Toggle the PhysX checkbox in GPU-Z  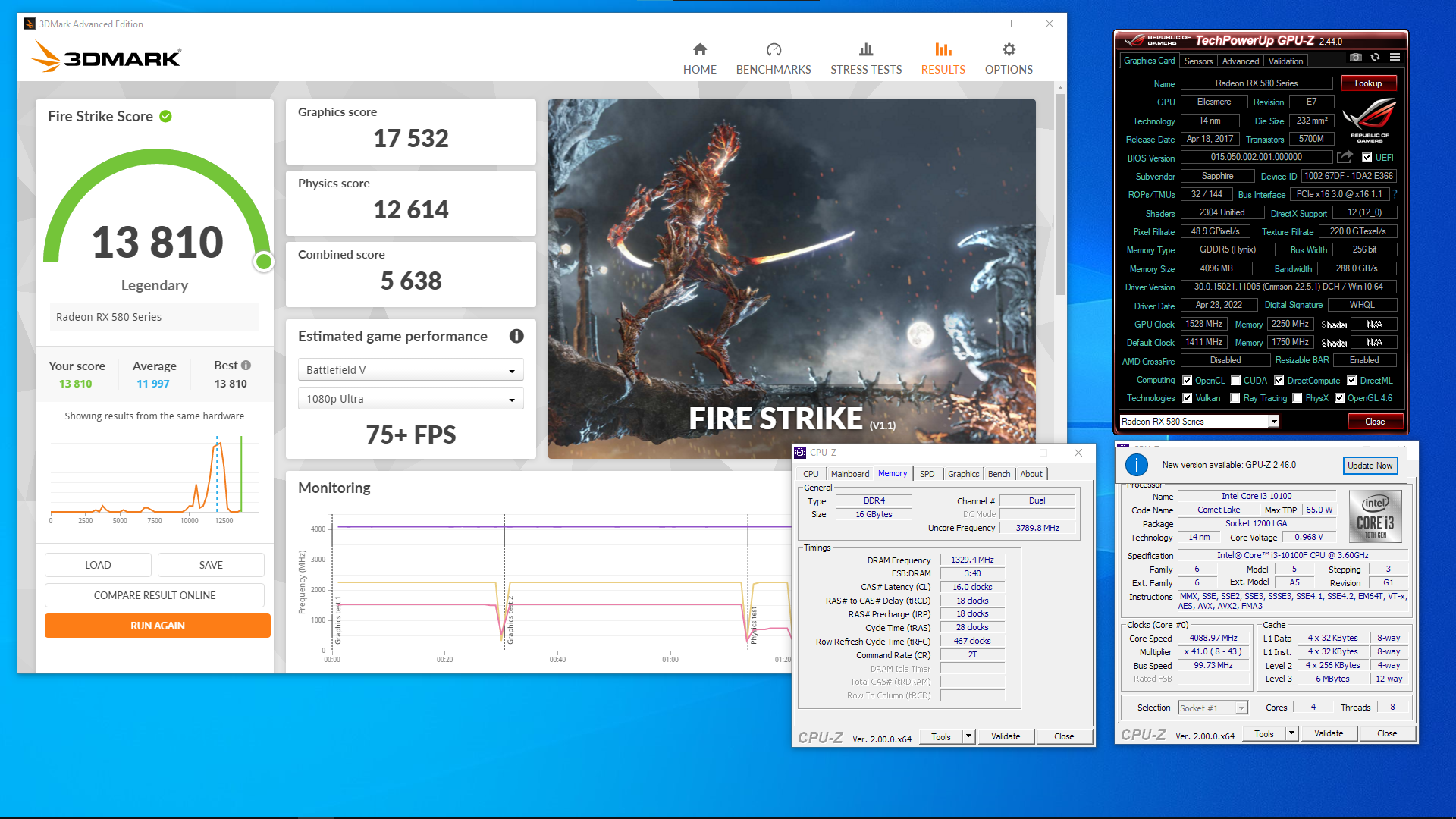1297,398
